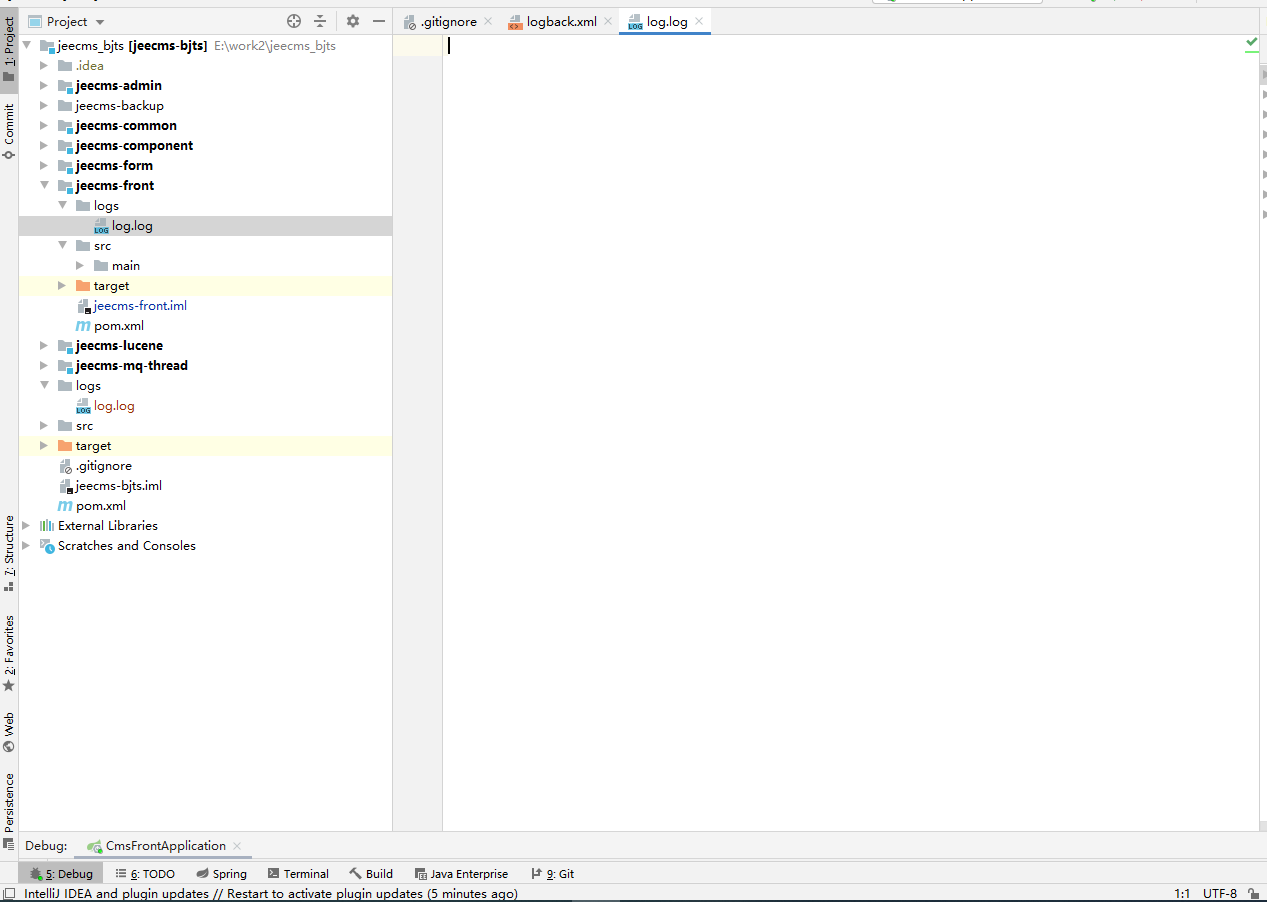Open the 5: Debug tool window

pyautogui.click(x=61, y=874)
